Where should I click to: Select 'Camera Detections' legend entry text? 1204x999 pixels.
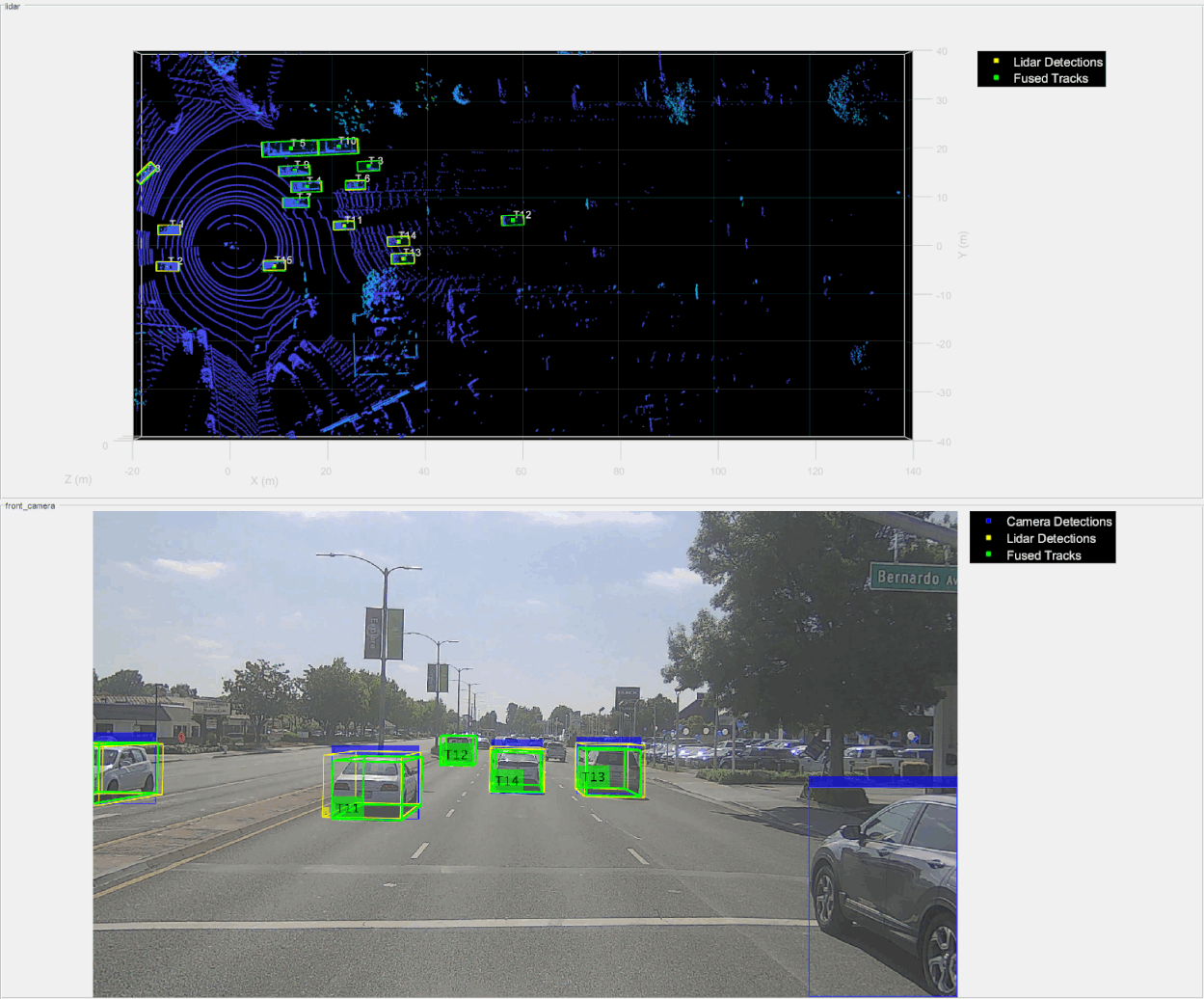(x=1058, y=522)
